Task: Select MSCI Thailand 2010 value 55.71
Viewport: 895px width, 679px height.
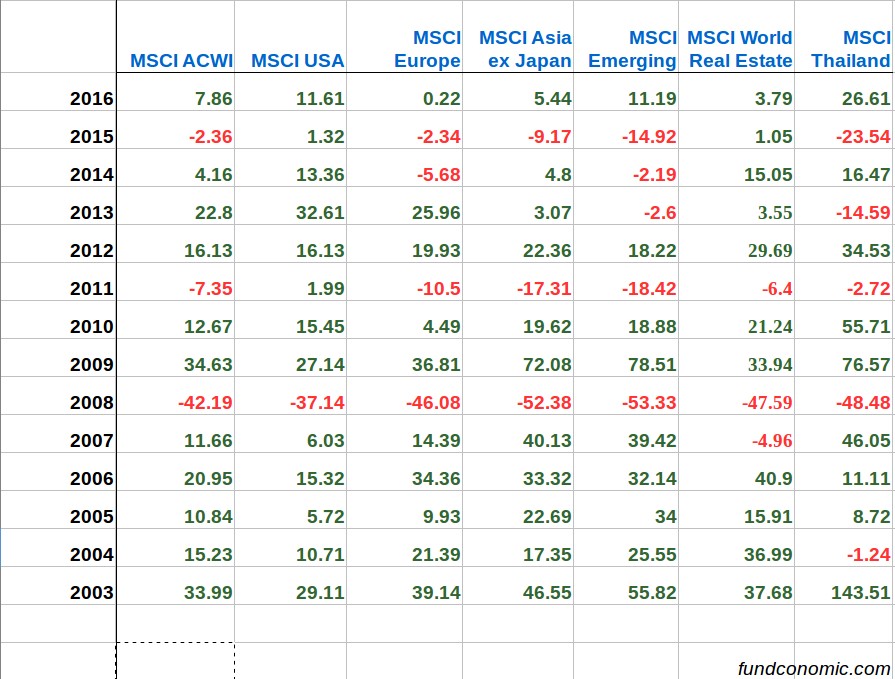Action: [x=866, y=326]
